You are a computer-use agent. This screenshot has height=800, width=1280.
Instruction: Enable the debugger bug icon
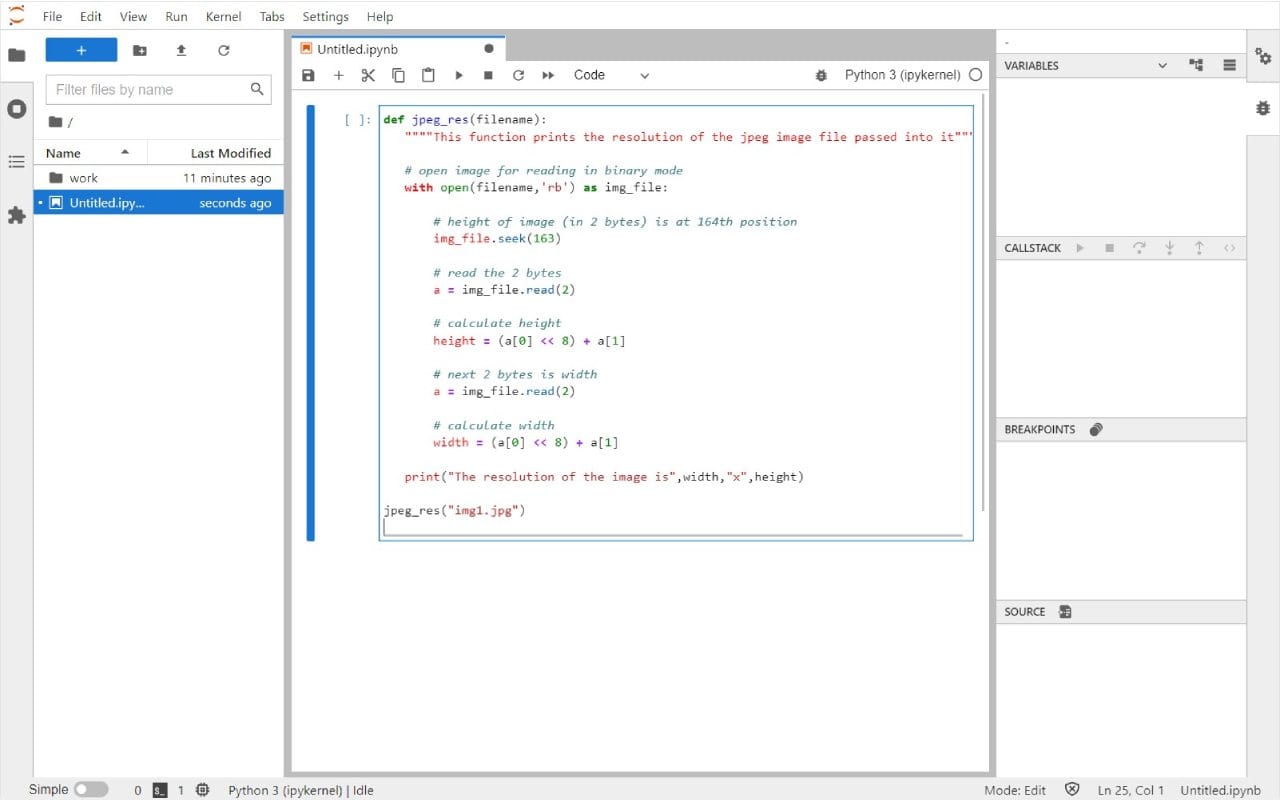point(820,74)
